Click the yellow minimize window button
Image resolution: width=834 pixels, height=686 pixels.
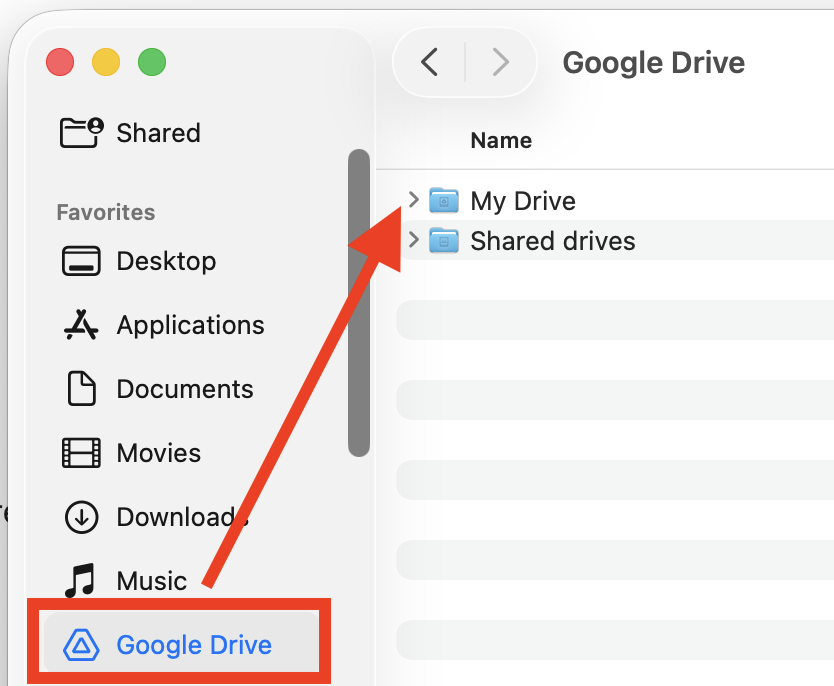tap(106, 63)
